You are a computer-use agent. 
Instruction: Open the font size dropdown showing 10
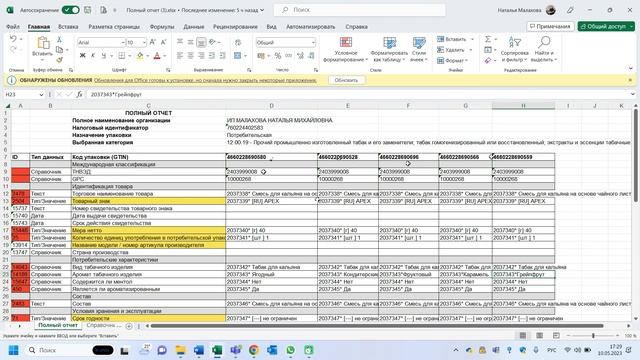coord(144,42)
